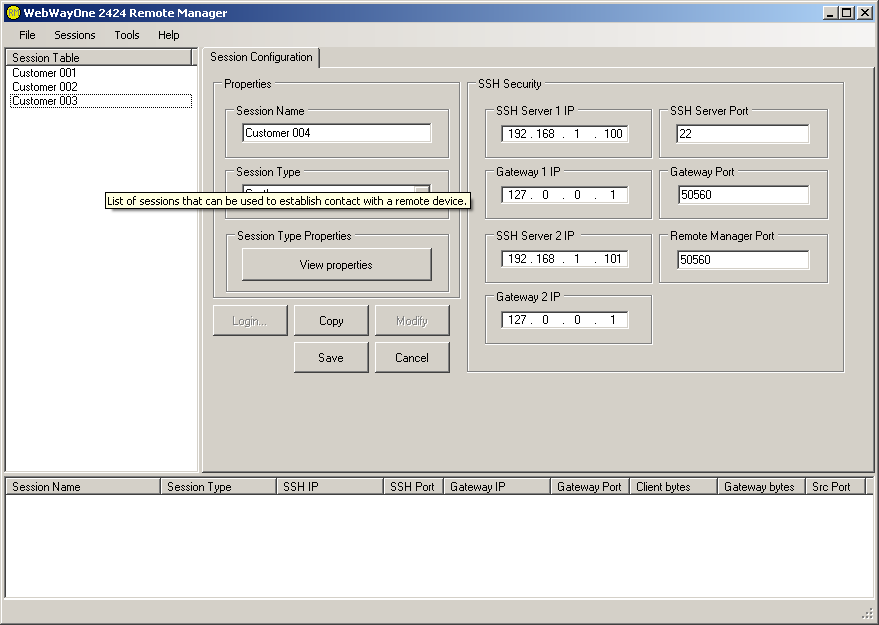Image resolution: width=879 pixels, height=625 pixels.
Task: Expand the Session Type dropdown arrow
Action: pyautogui.click(x=422, y=190)
